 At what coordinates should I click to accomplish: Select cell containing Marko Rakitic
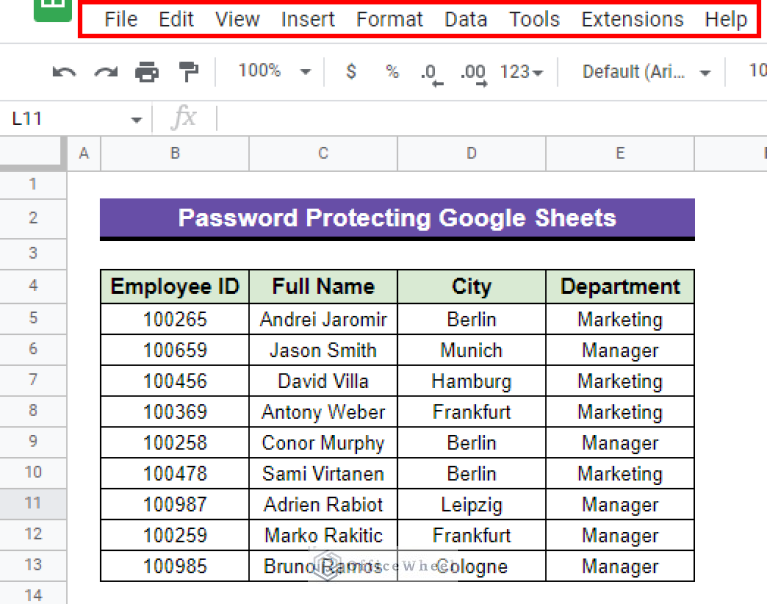[323, 535]
